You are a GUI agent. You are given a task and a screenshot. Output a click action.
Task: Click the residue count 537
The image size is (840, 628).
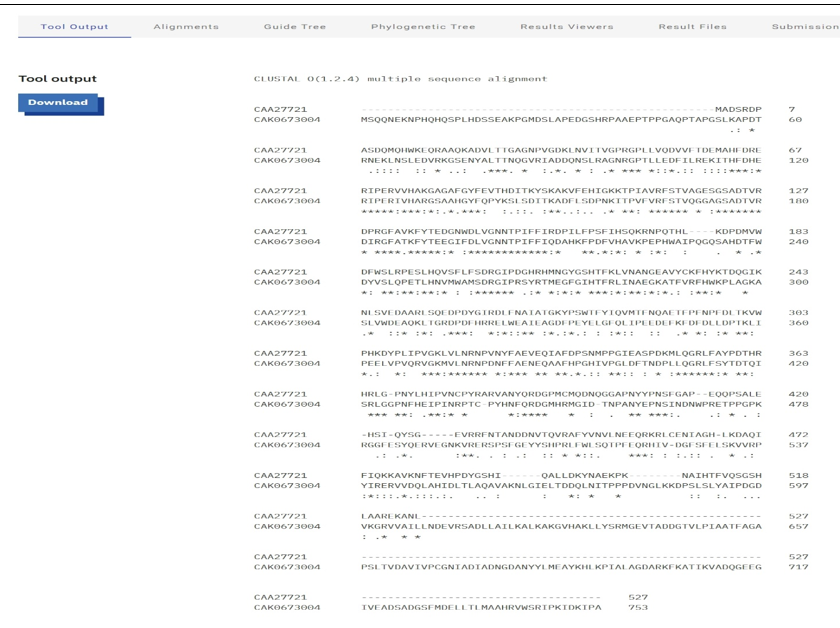798,445
